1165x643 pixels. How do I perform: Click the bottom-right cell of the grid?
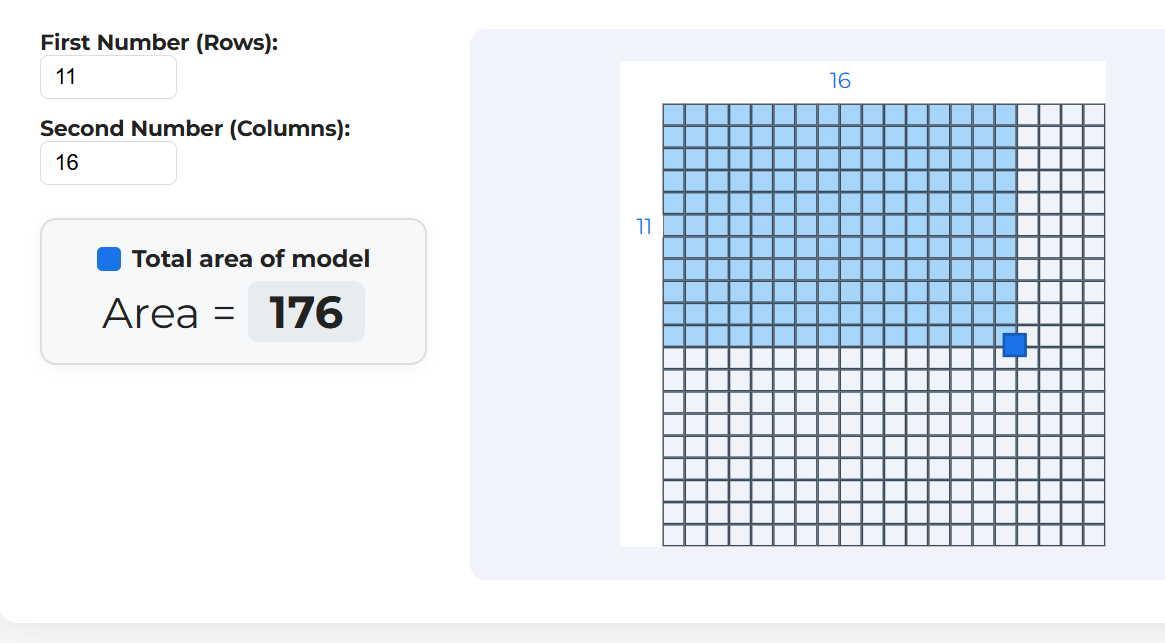pyautogui.click(x=1094, y=535)
